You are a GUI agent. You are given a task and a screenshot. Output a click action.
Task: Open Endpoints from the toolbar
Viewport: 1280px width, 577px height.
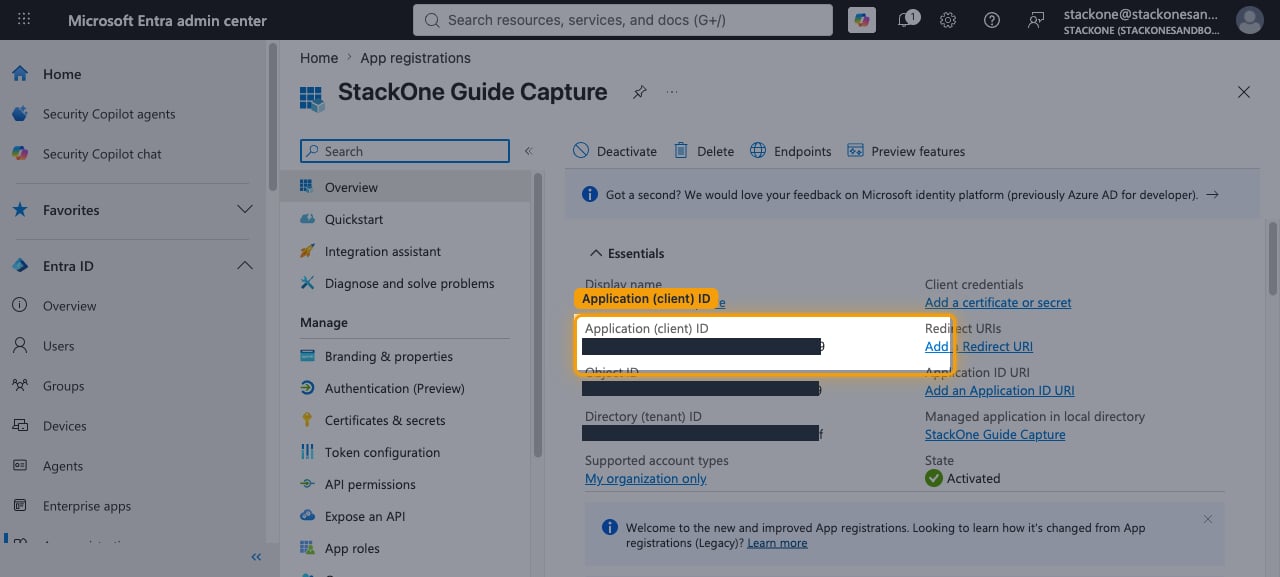[x=790, y=151]
